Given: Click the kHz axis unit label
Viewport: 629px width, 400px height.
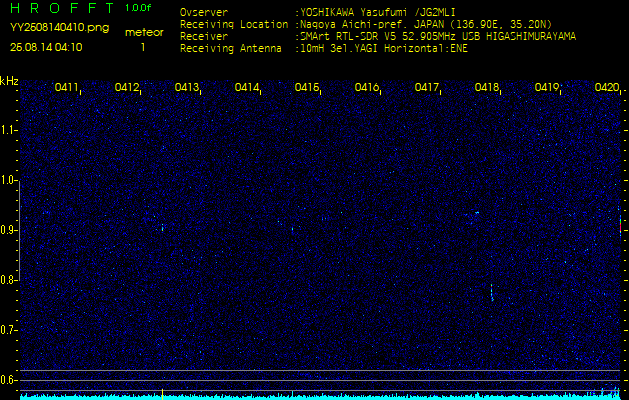Looking at the screenshot, I should [9, 81].
